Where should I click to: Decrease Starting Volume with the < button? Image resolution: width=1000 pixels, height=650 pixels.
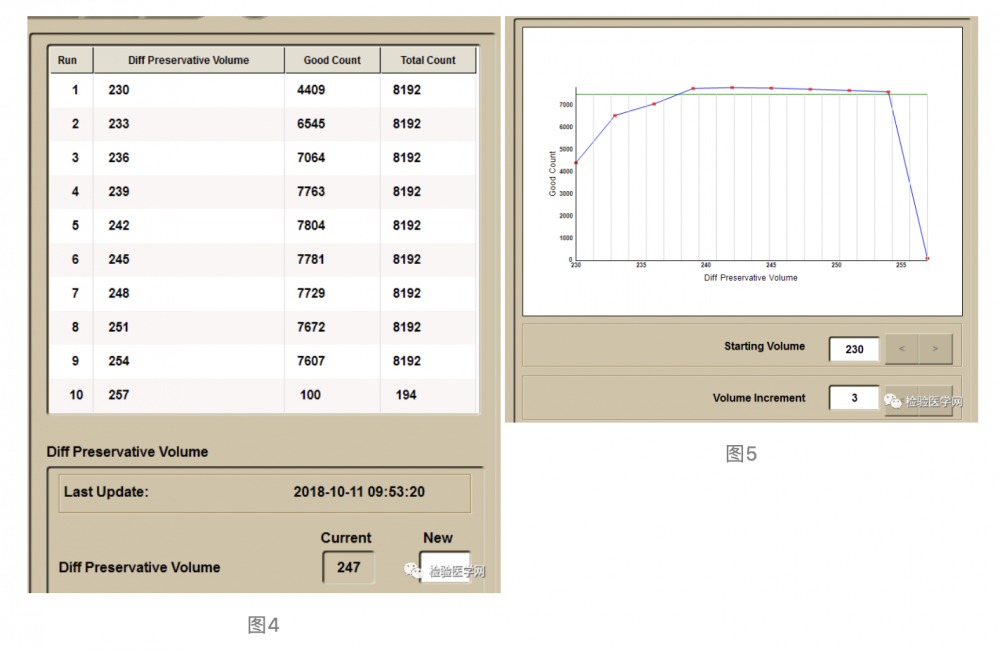[902, 349]
